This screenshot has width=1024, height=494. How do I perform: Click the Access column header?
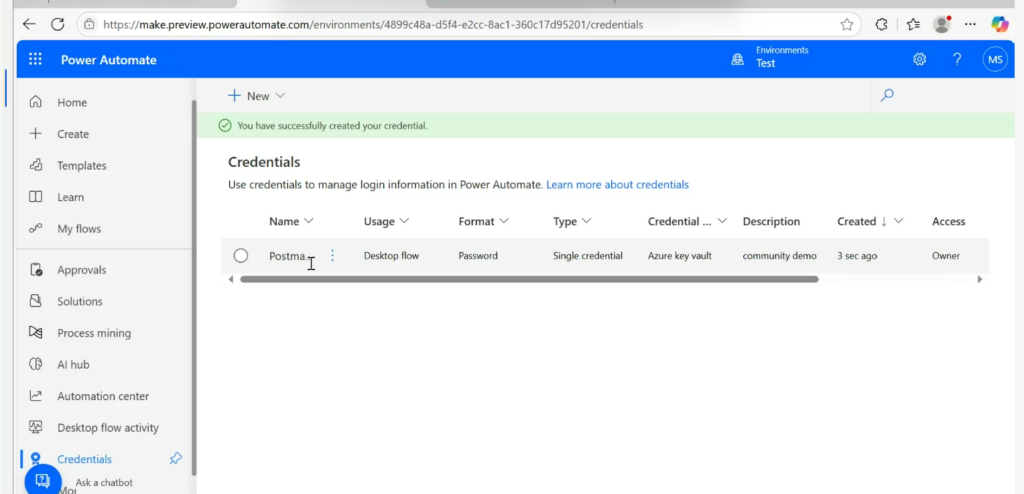click(x=948, y=222)
